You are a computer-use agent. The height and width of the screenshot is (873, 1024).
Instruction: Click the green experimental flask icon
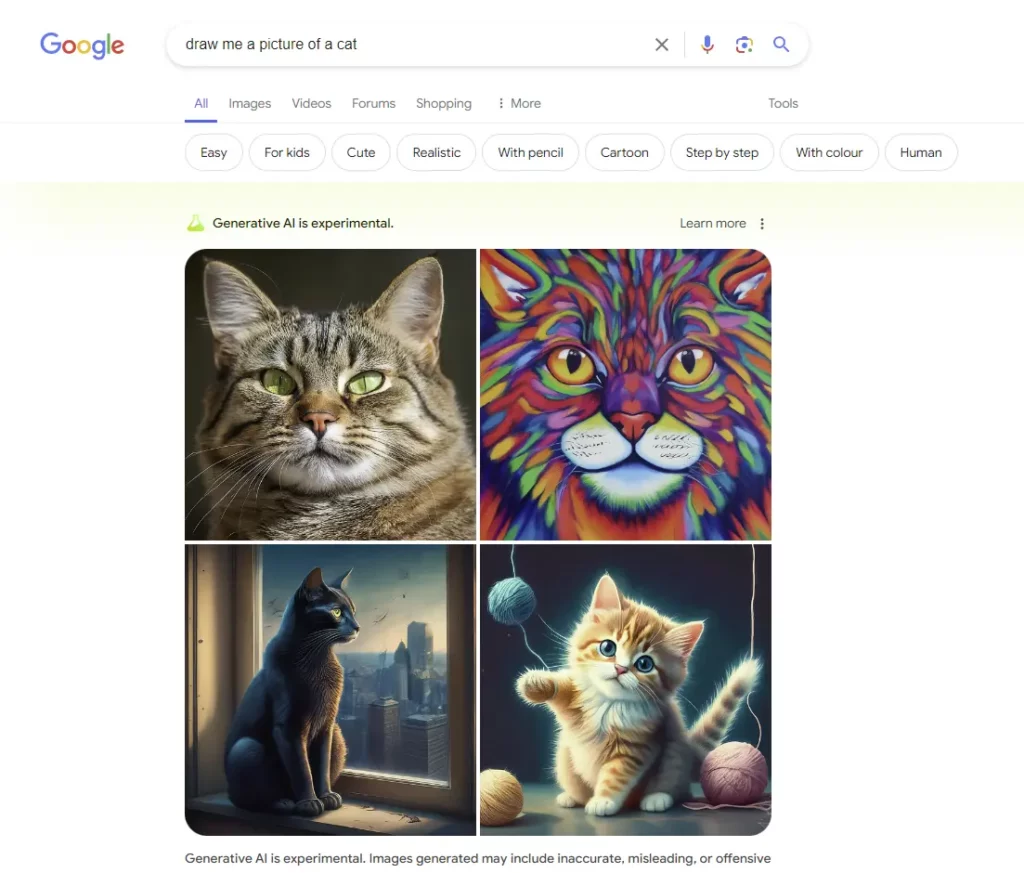click(x=195, y=223)
